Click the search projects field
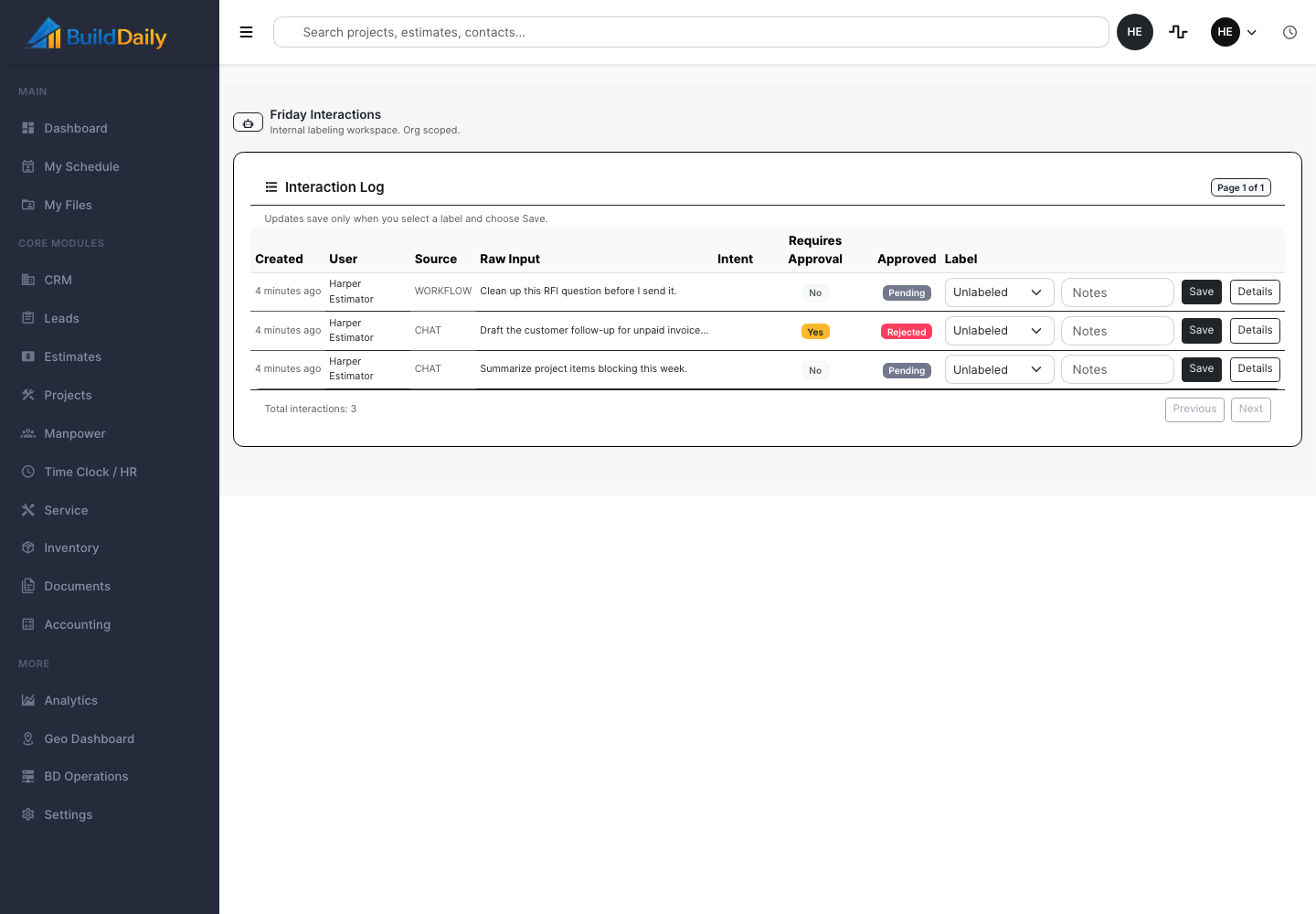1316x914 pixels. coord(691,32)
